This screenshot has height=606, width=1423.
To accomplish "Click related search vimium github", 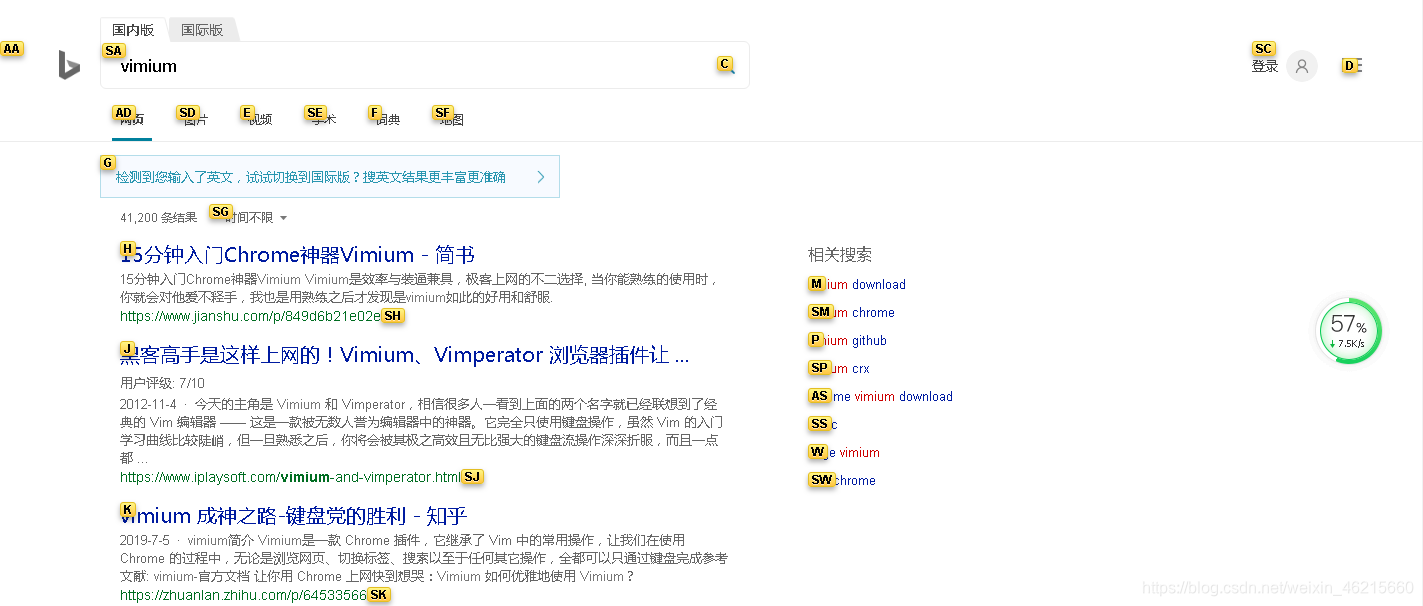I will click(847, 340).
